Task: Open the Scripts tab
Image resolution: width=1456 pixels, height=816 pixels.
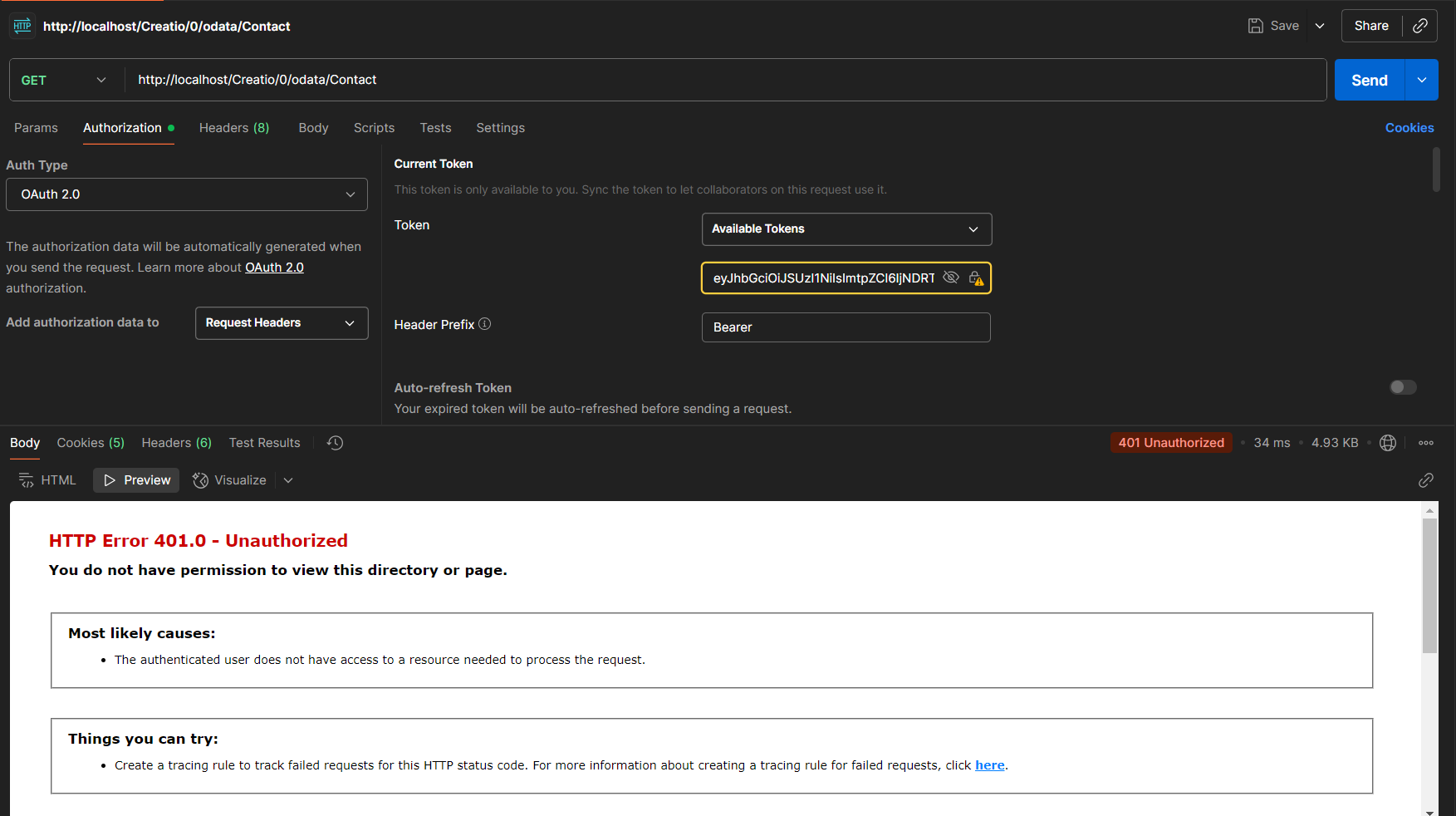Action: click(374, 128)
